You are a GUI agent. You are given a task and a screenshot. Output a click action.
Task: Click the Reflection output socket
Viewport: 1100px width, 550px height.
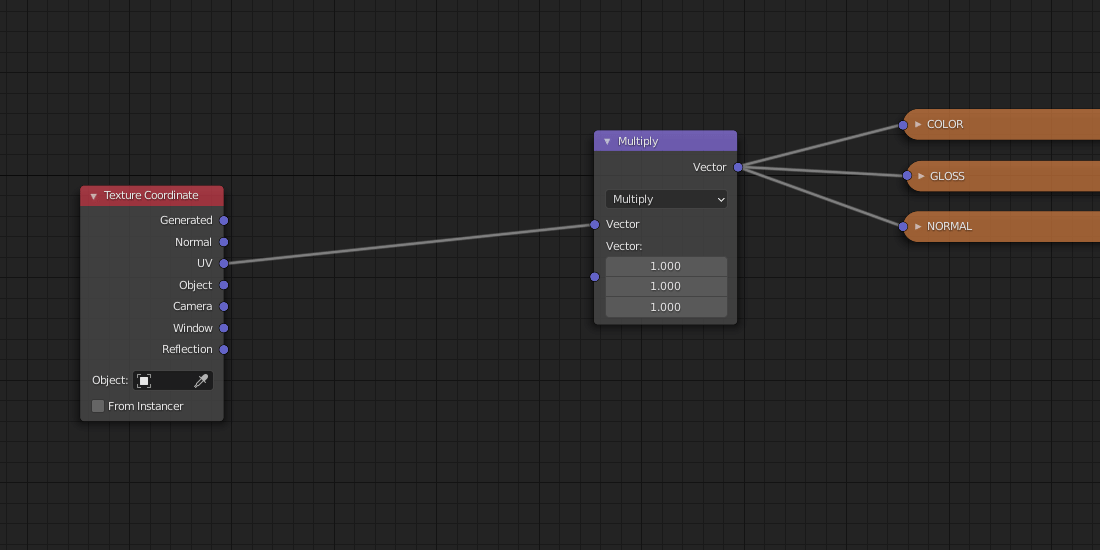coord(224,349)
